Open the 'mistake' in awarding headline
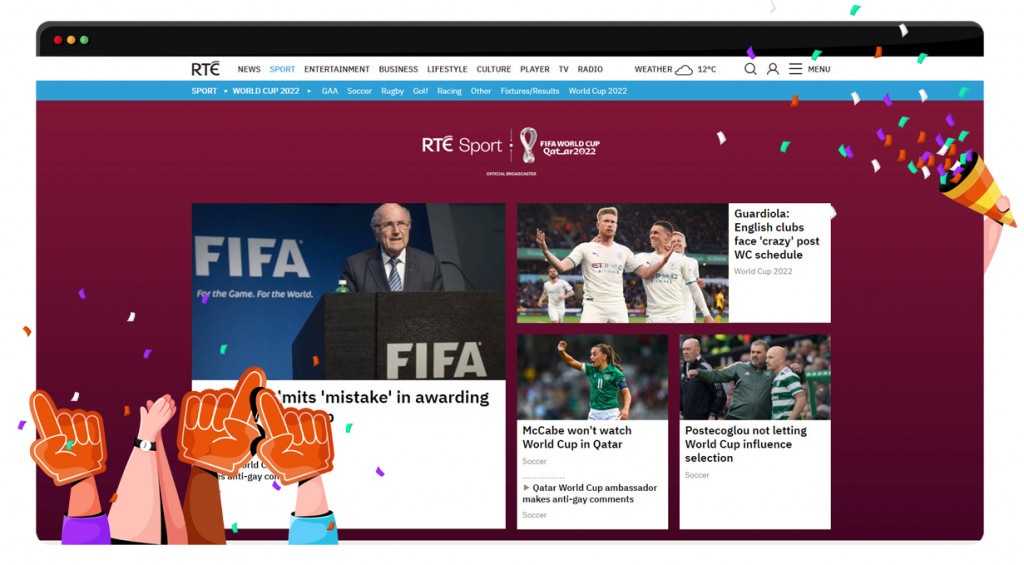 click(385, 397)
